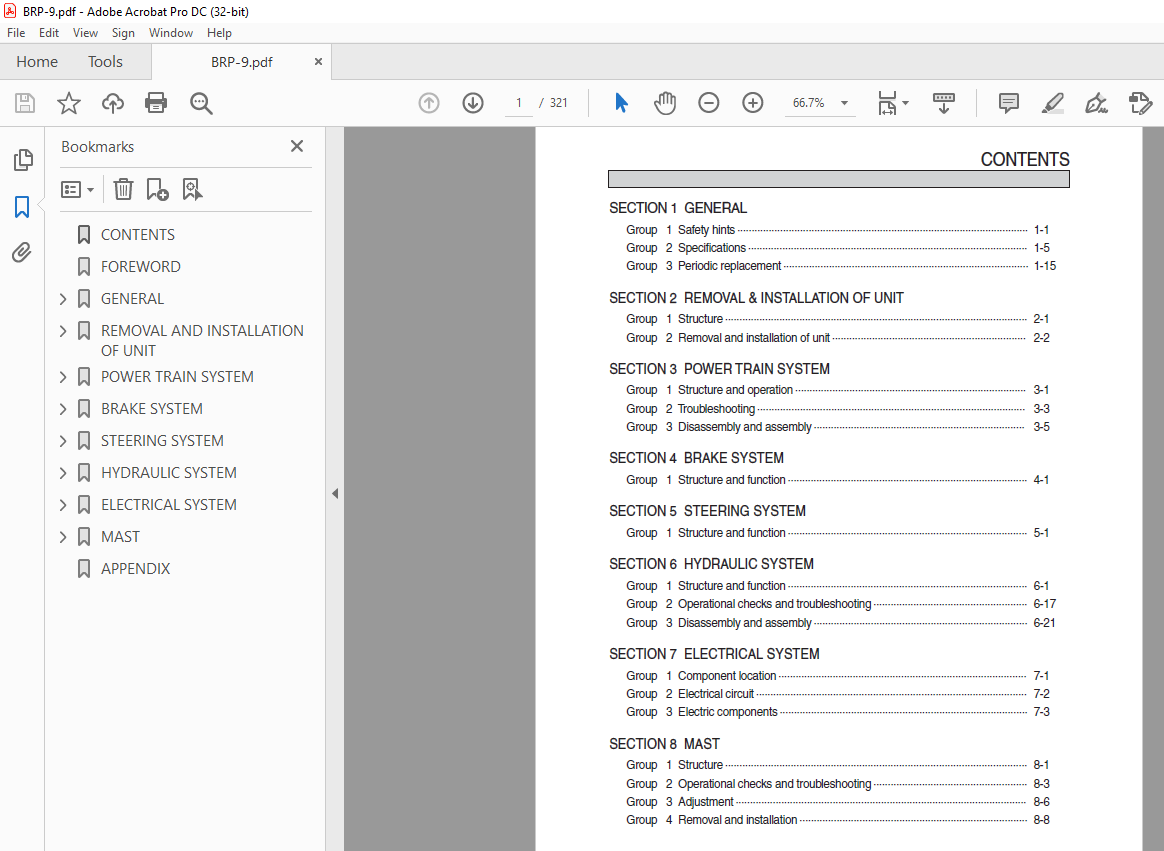Expand the POWER TRAIN SYSTEM bookmark
This screenshot has width=1164, height=851.
pyautogui.click(x=63, y=377)
